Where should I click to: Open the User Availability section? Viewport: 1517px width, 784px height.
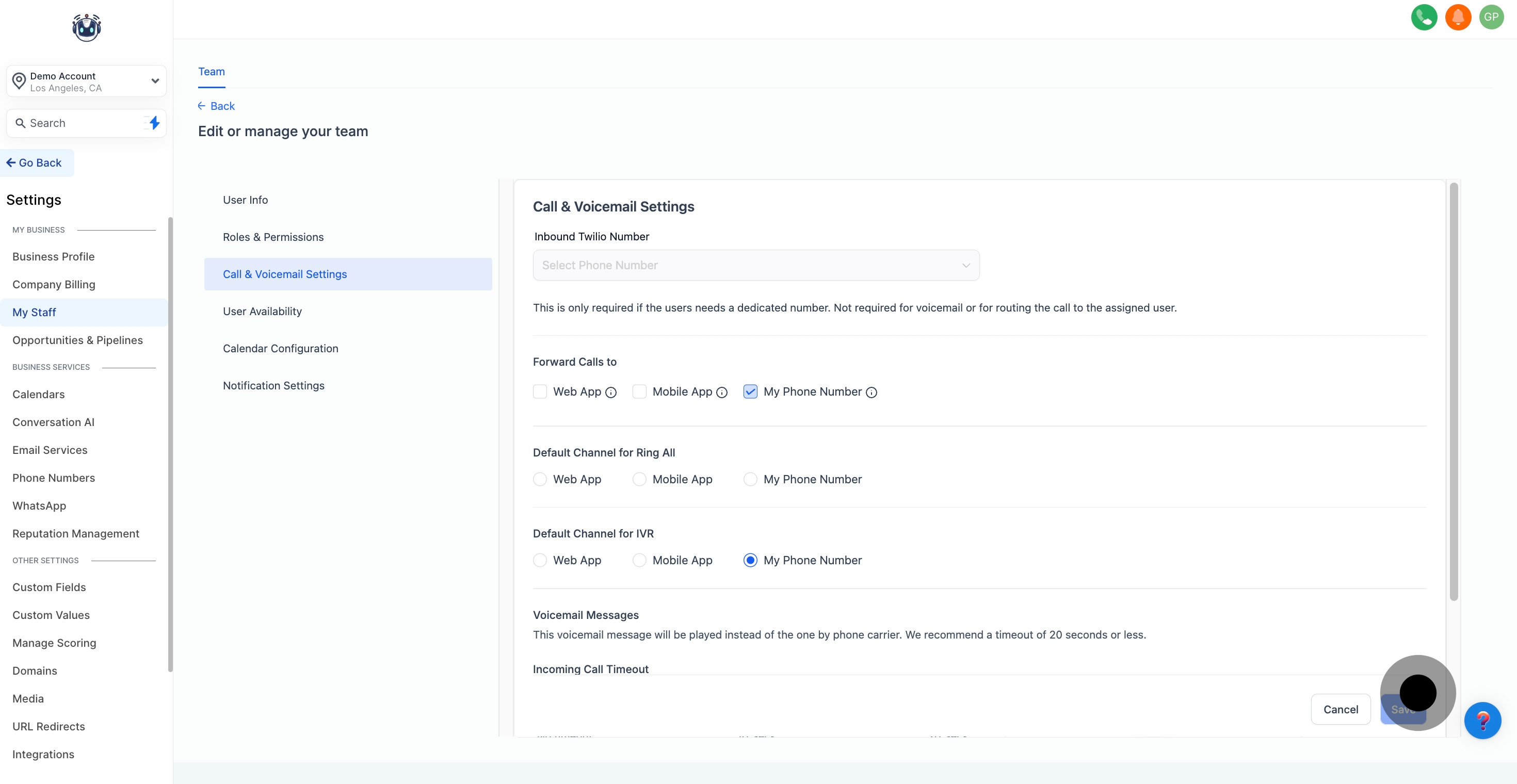262,312
